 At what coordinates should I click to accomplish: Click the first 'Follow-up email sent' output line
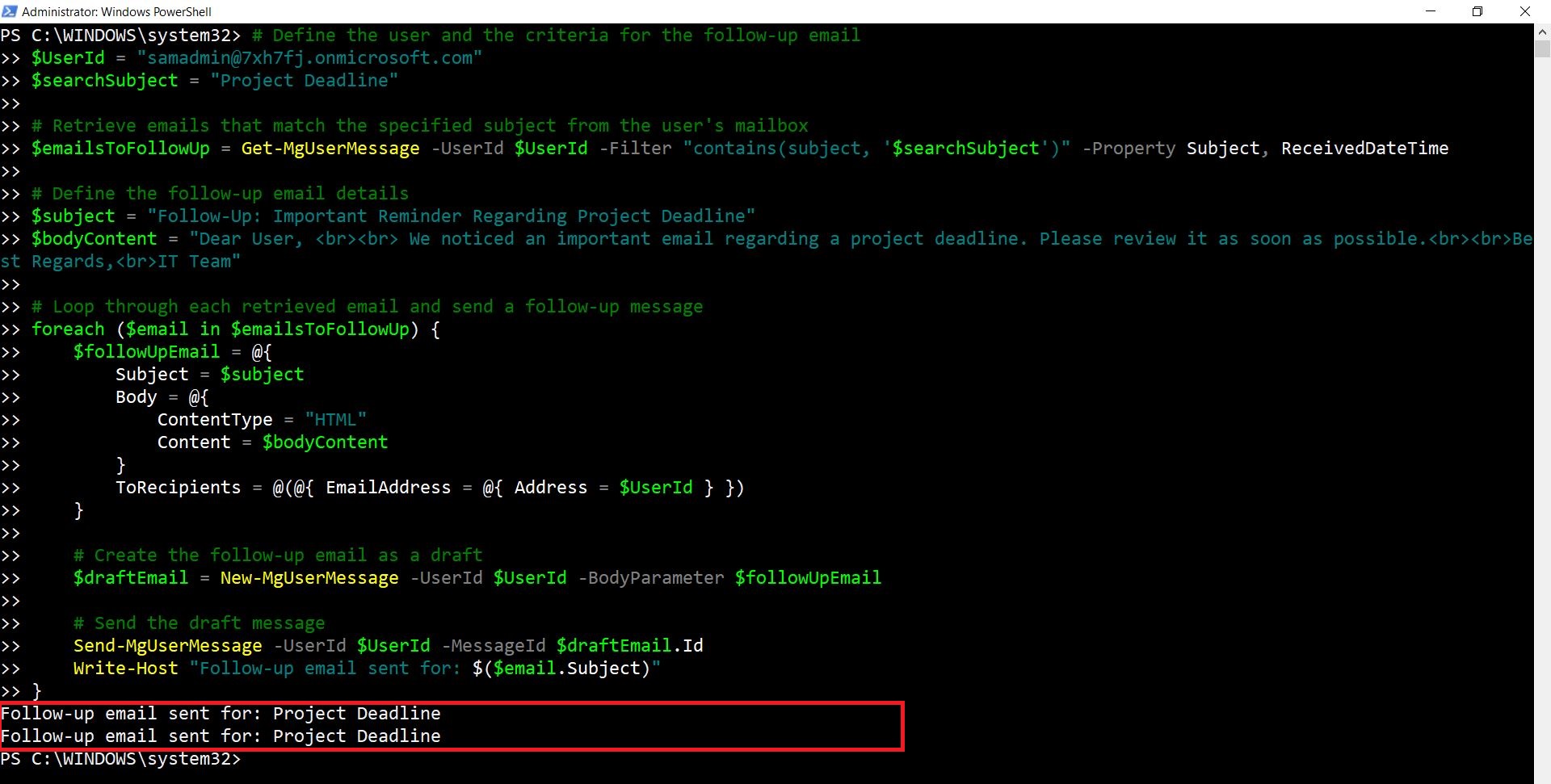[221, 714]
